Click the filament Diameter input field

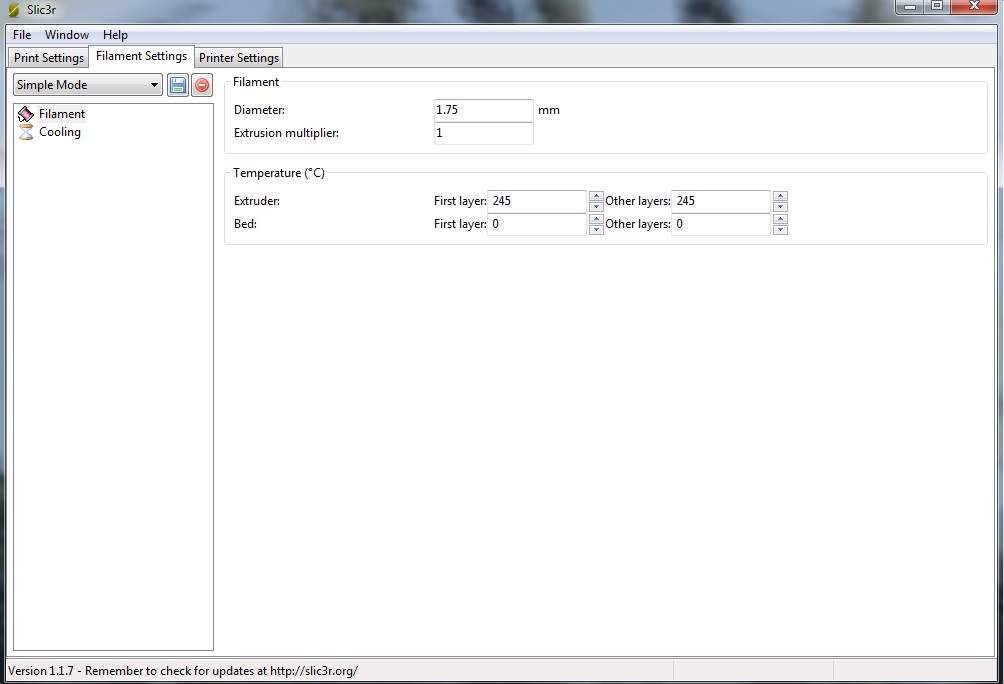pos(483,110)
